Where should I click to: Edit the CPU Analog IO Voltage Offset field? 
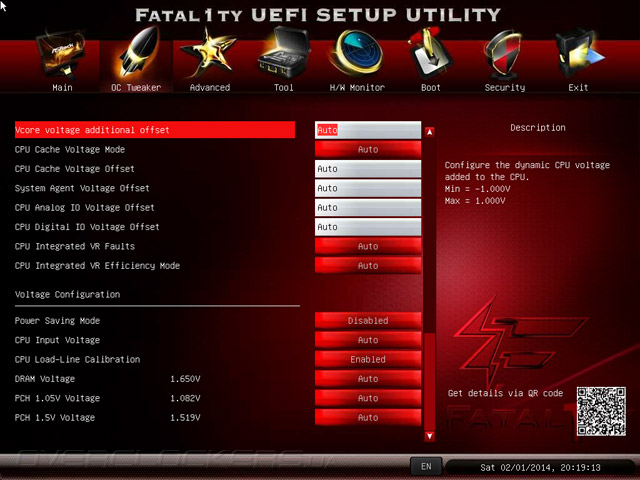368,207
